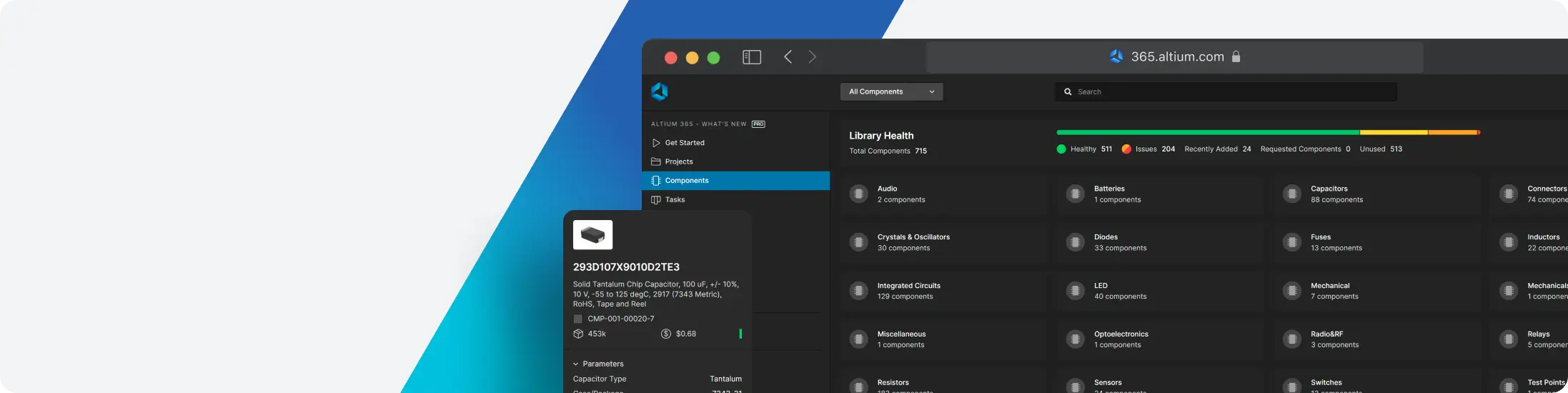Click the yellow segment of Library Health bar
The width and height of the screenshot is (1568, 393).
(x=1394, y=132)
